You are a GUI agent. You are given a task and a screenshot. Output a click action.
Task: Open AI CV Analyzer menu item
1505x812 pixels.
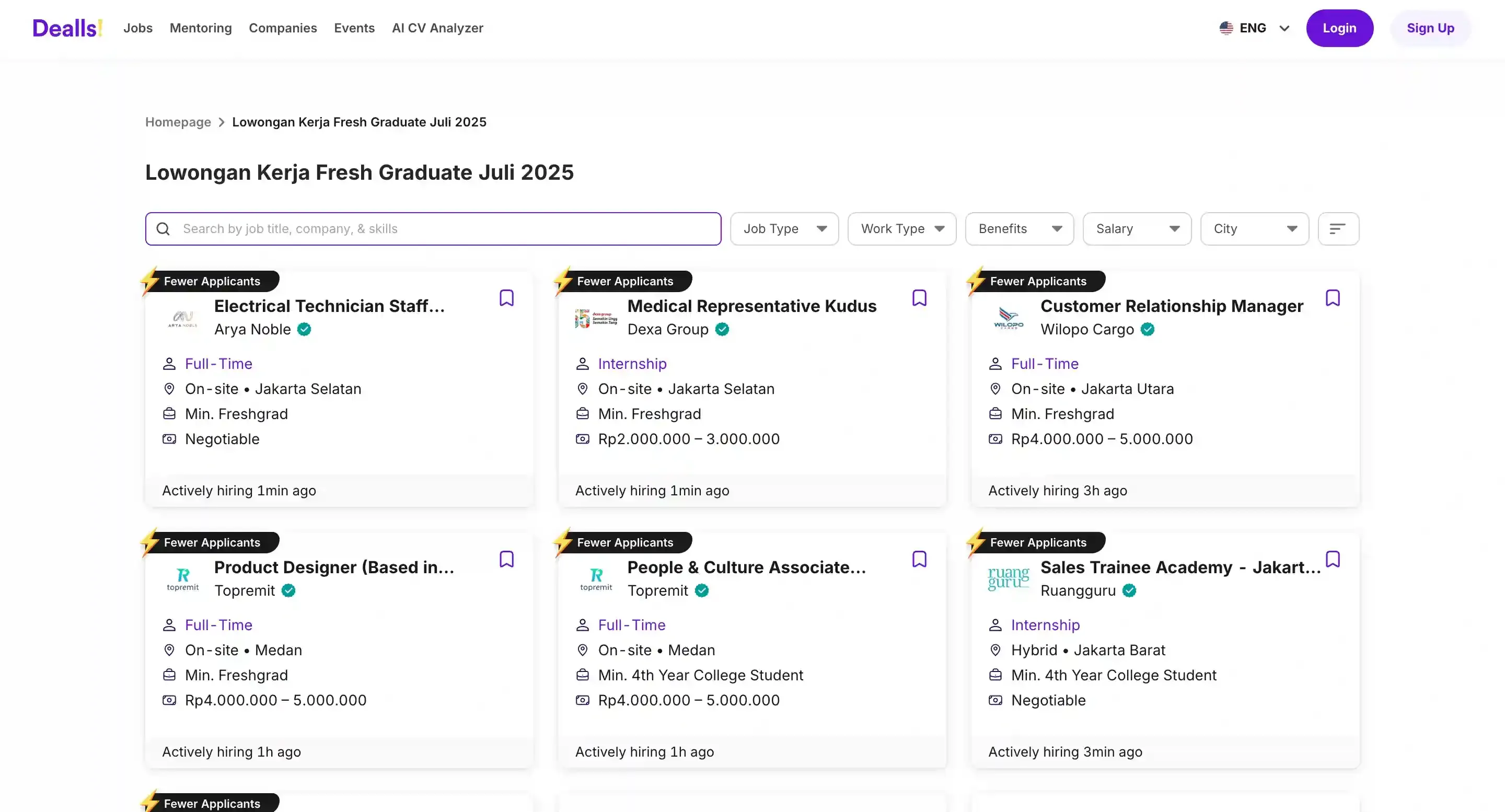click(x=437, y=28)
